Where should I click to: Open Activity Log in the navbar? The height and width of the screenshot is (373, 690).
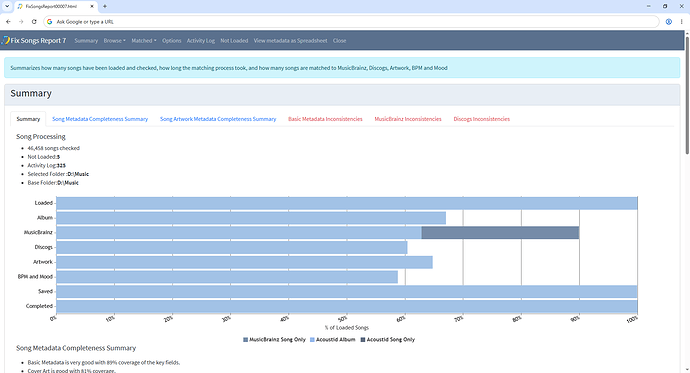[201, 40]
